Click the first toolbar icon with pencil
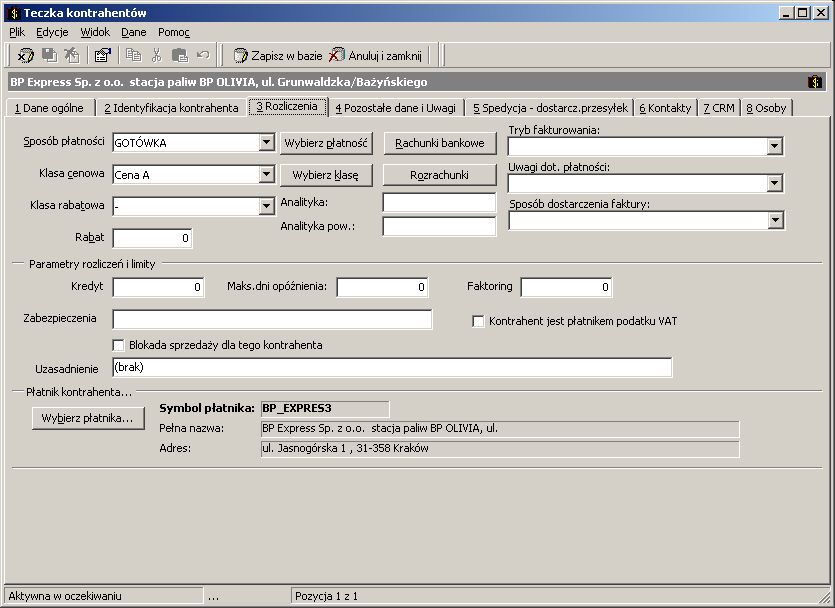Image resolution: width=835 pixels, height=608 pixels. click(x=24, y=55)
